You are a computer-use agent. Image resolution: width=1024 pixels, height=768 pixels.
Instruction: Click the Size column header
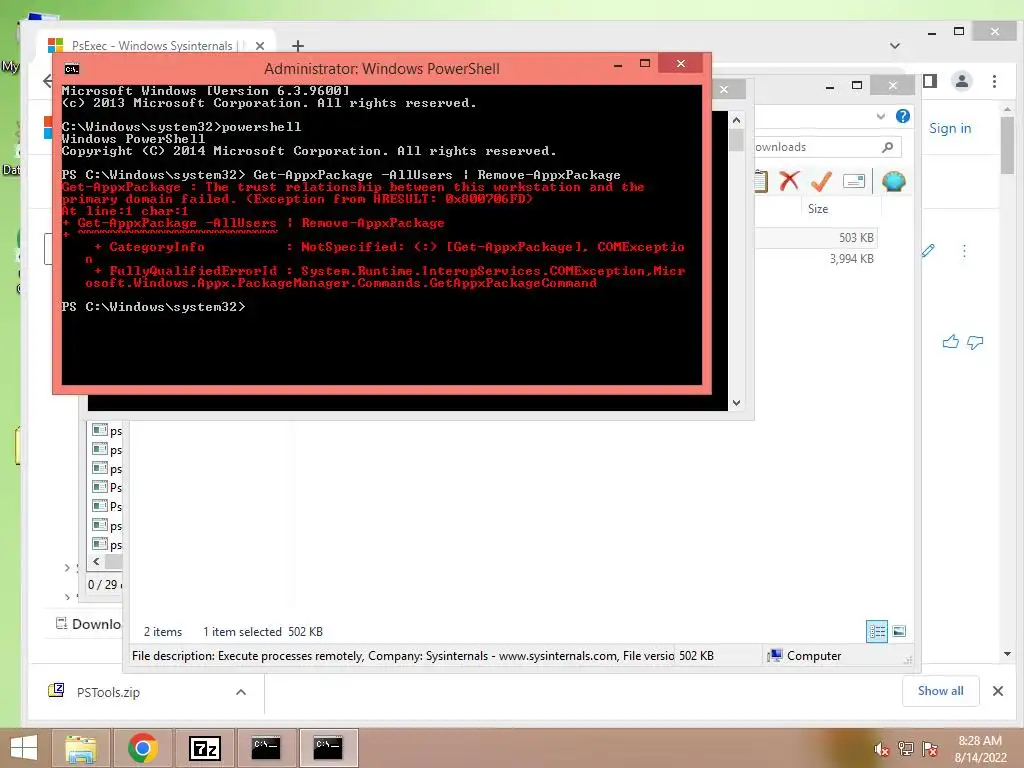818,209
